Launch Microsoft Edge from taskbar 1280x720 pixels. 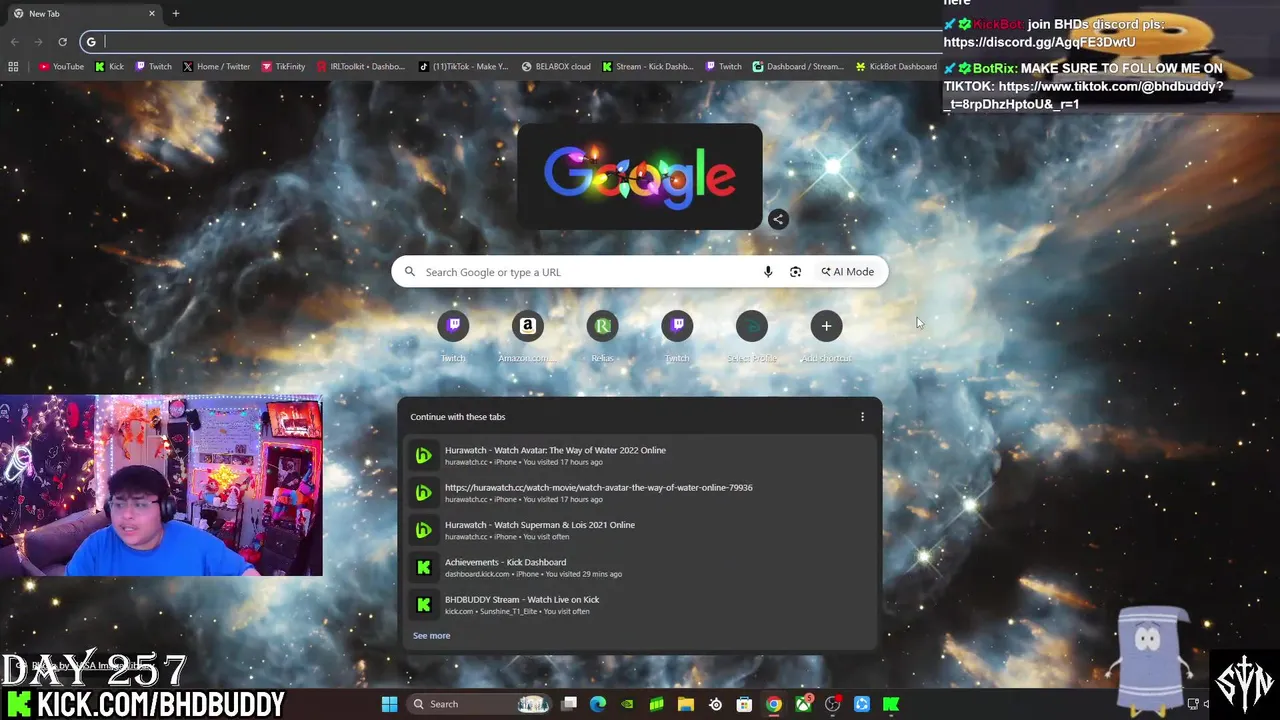click(598, 704)
